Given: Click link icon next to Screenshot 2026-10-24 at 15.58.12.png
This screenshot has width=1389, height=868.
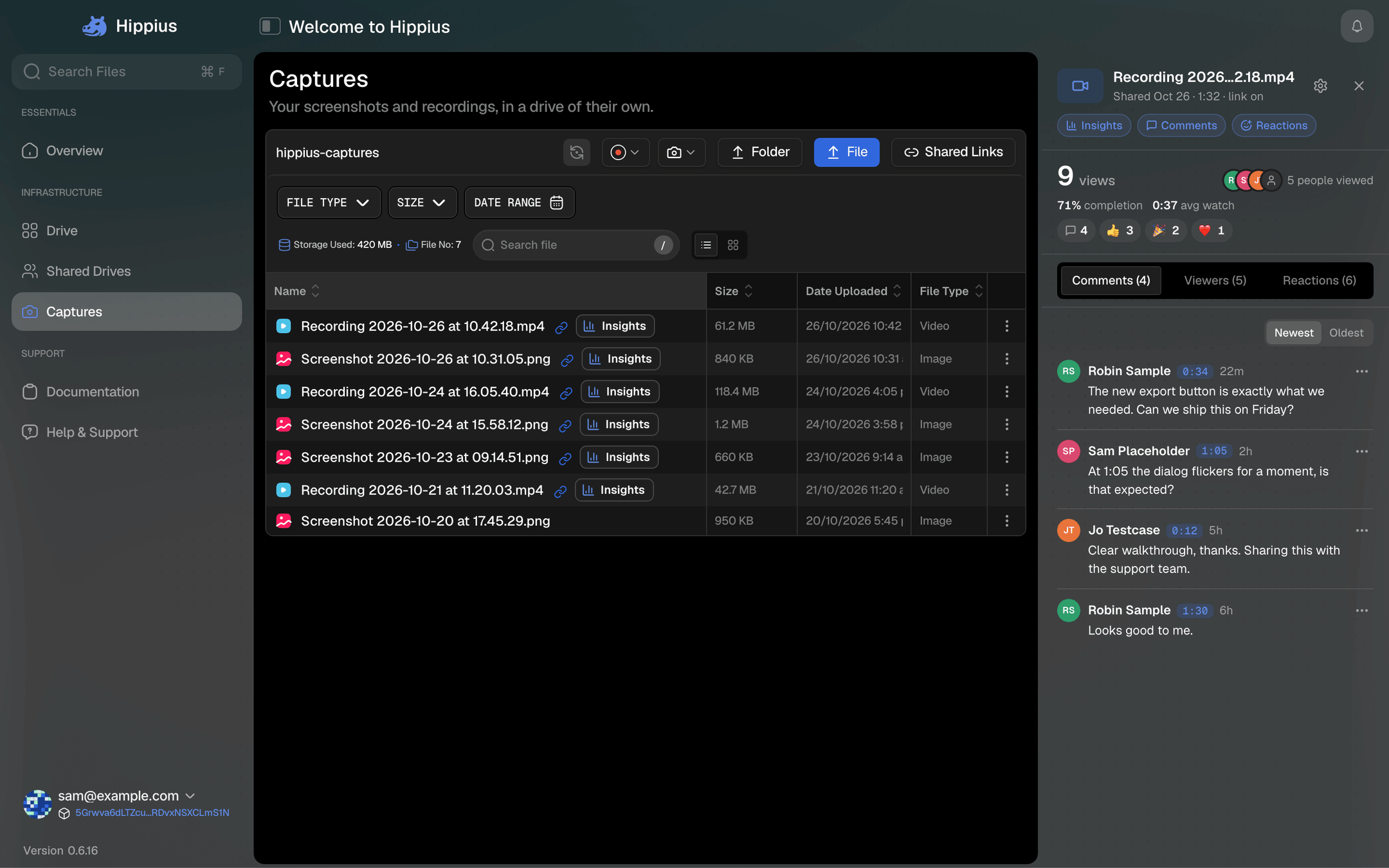Looking at the screenshot, I should 565,425.
